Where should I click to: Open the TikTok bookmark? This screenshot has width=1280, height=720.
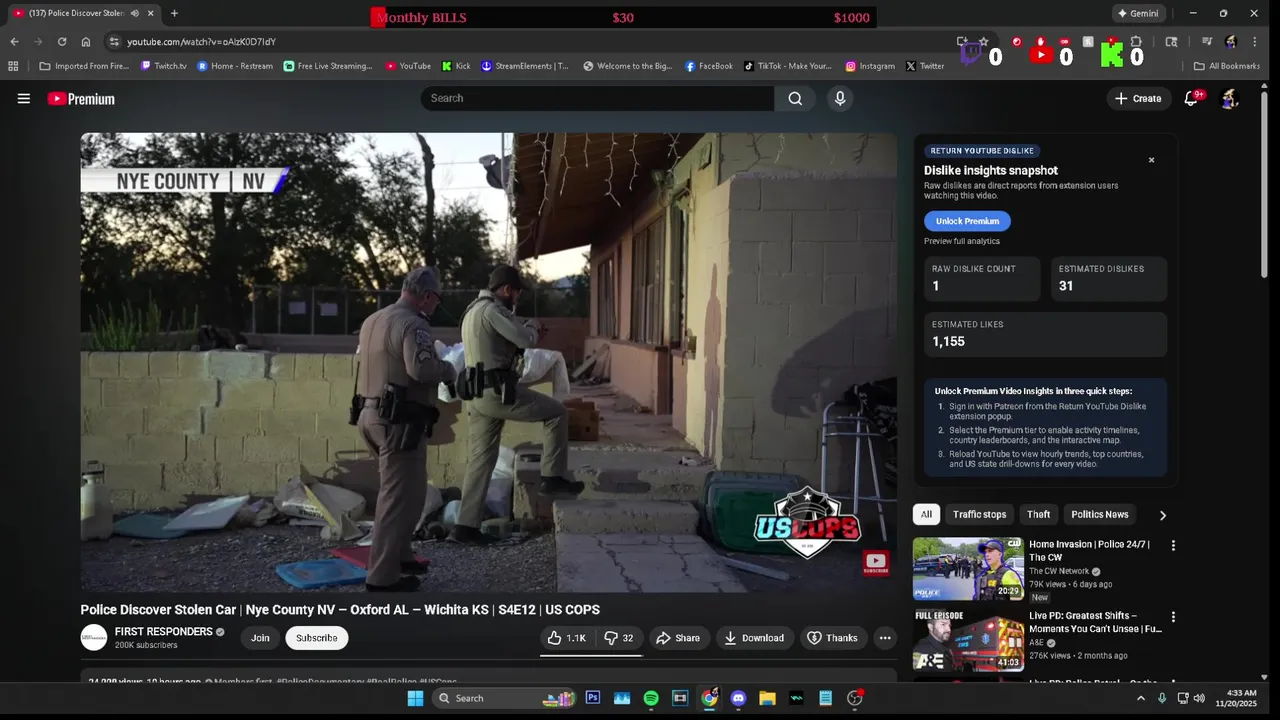click(788, 66)
